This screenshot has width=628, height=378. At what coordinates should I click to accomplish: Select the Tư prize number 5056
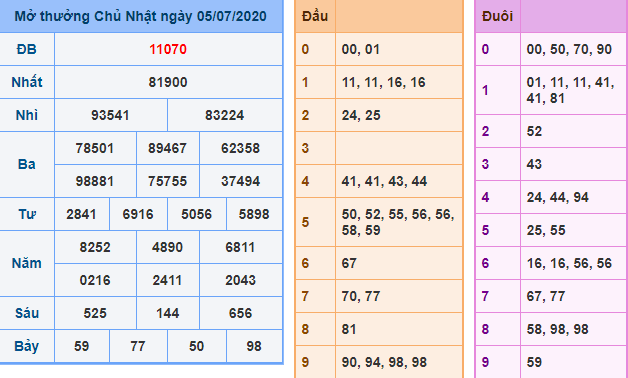pyautogui.click(x=196, y=214)
